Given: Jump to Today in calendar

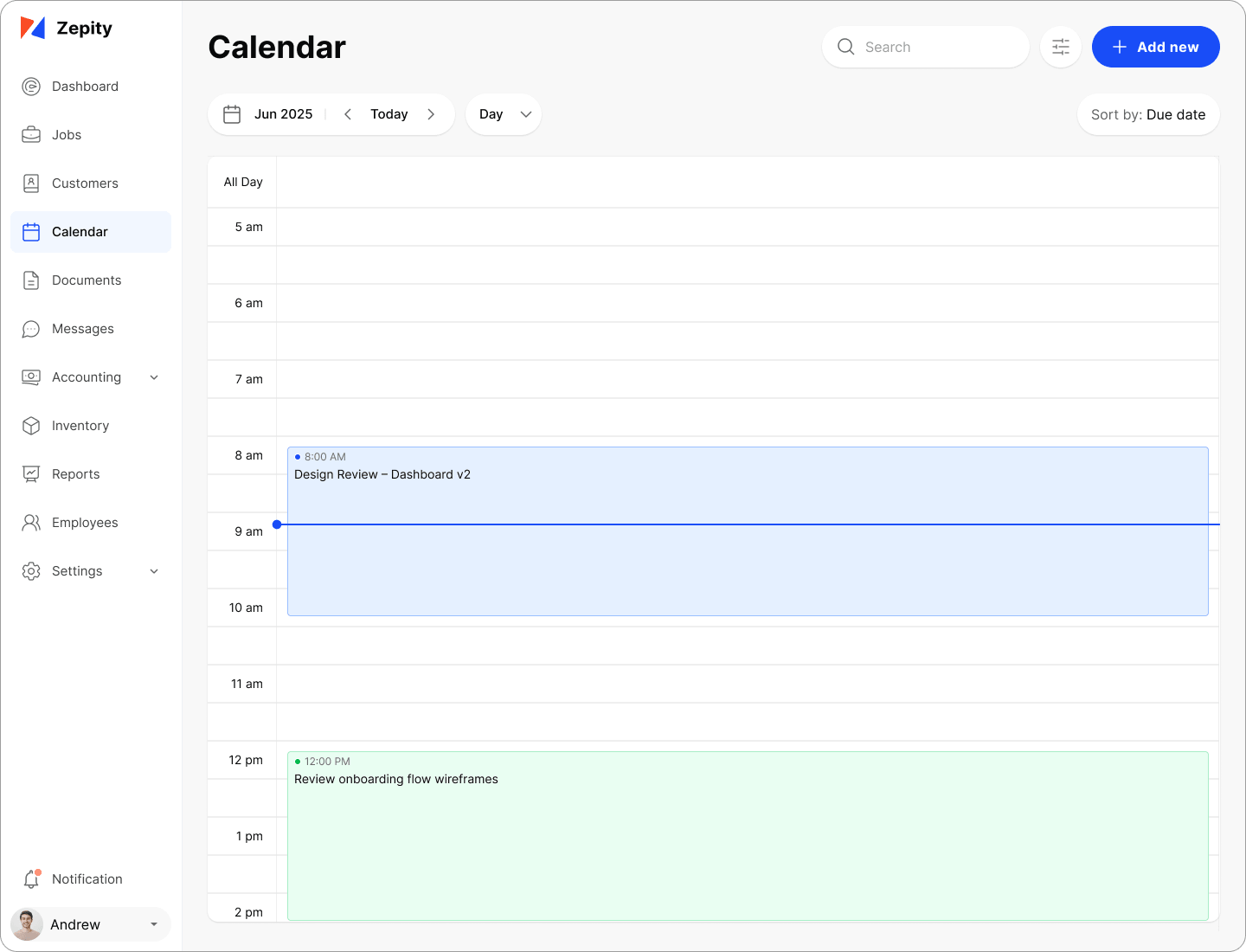Looking at the screenshot, I should tap(389, 114).
